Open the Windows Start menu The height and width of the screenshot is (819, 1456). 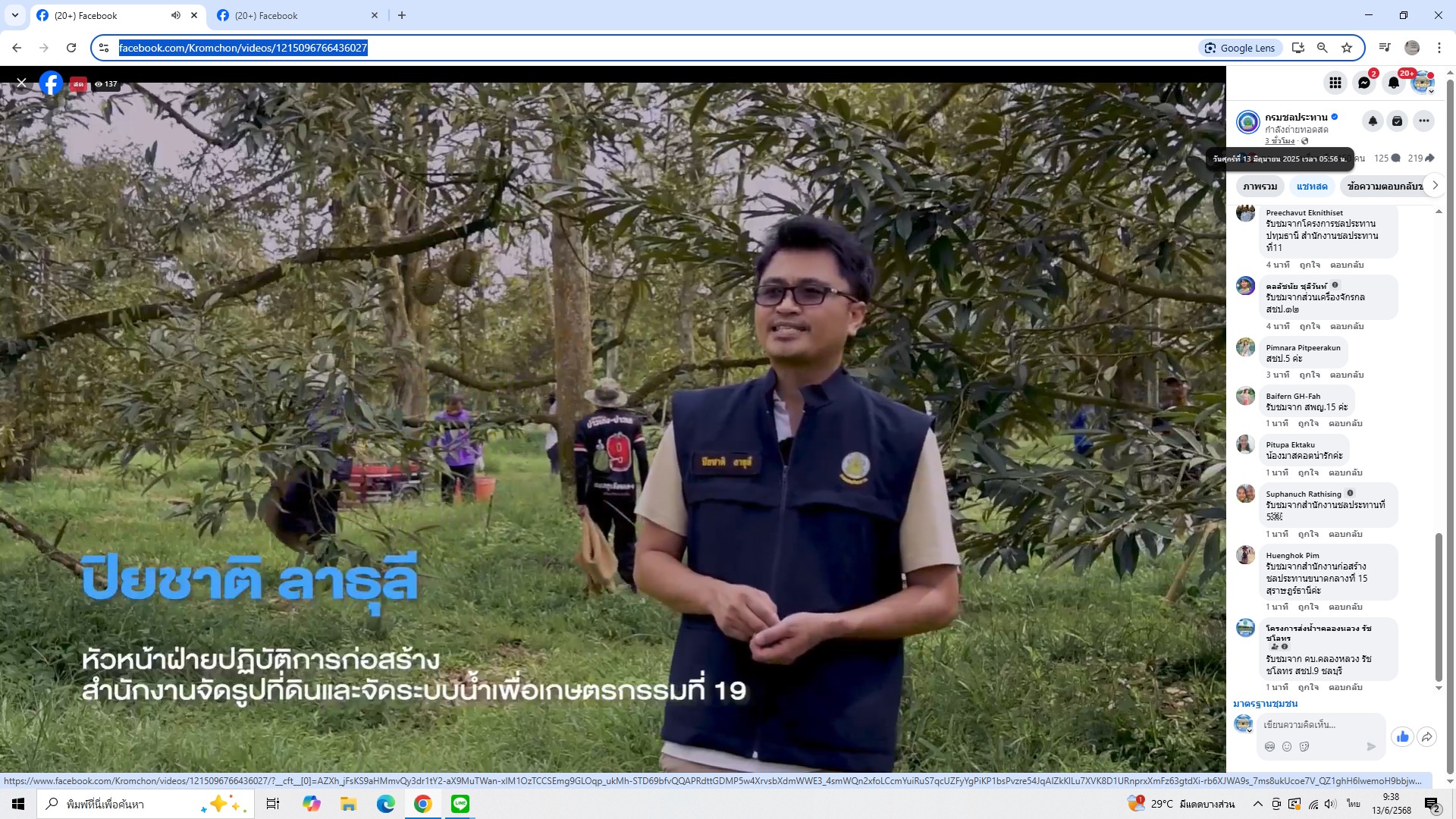(x=18, y=804)
